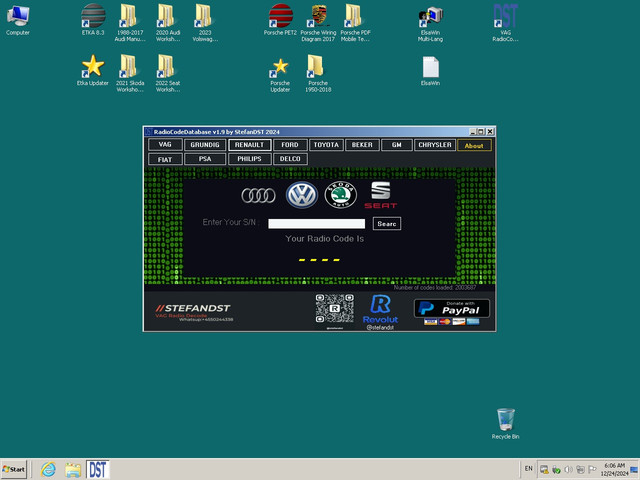Switch to the VAG tab
640x480 pixels.
click(x=165, y=144)
